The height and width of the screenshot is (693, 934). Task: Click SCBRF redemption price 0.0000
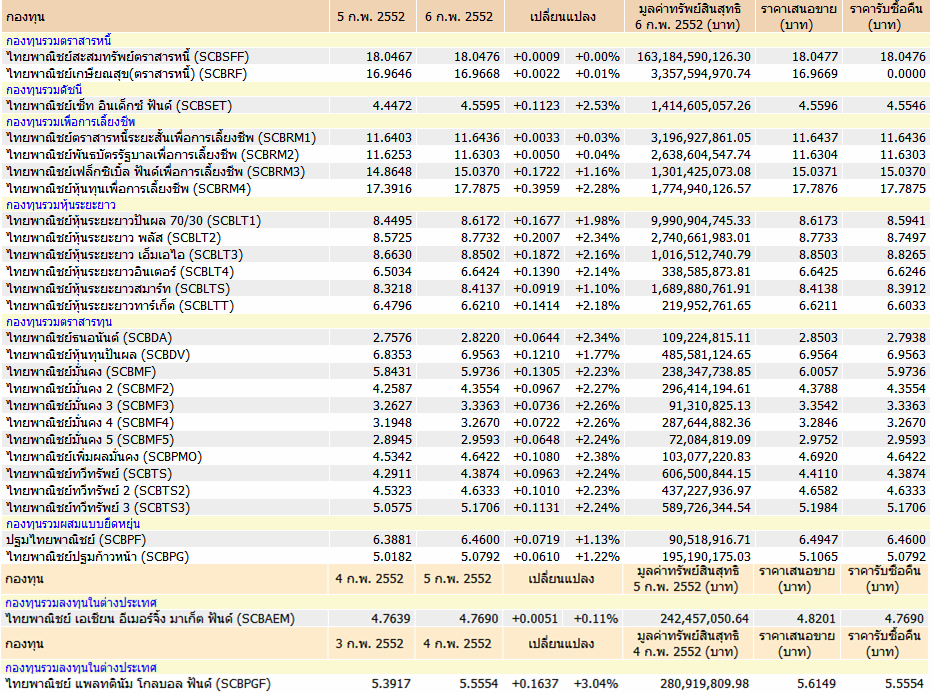click(906, 74)
